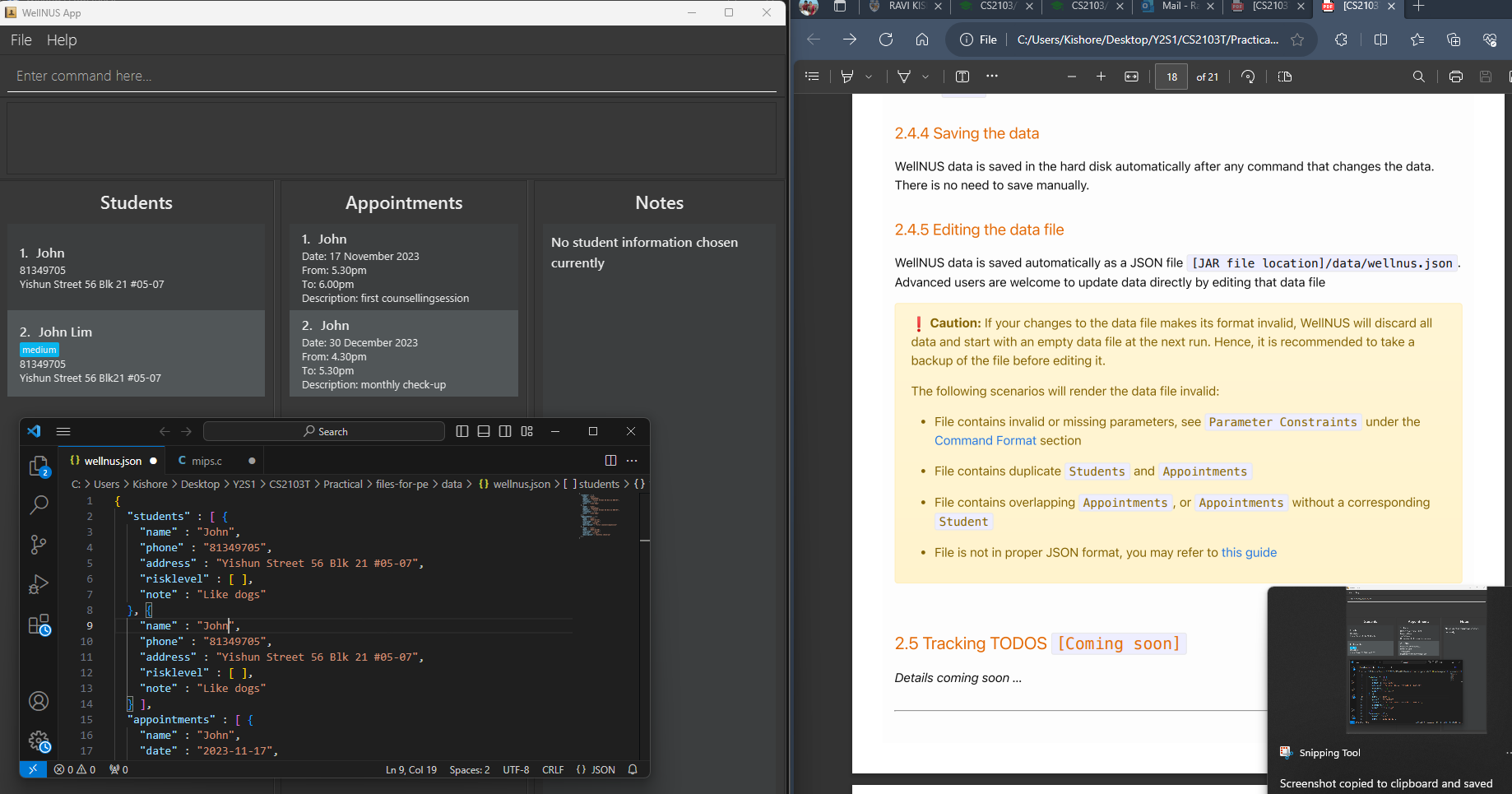
Task: Switch to the mips.c editor tab
Action: pos(215,461)
